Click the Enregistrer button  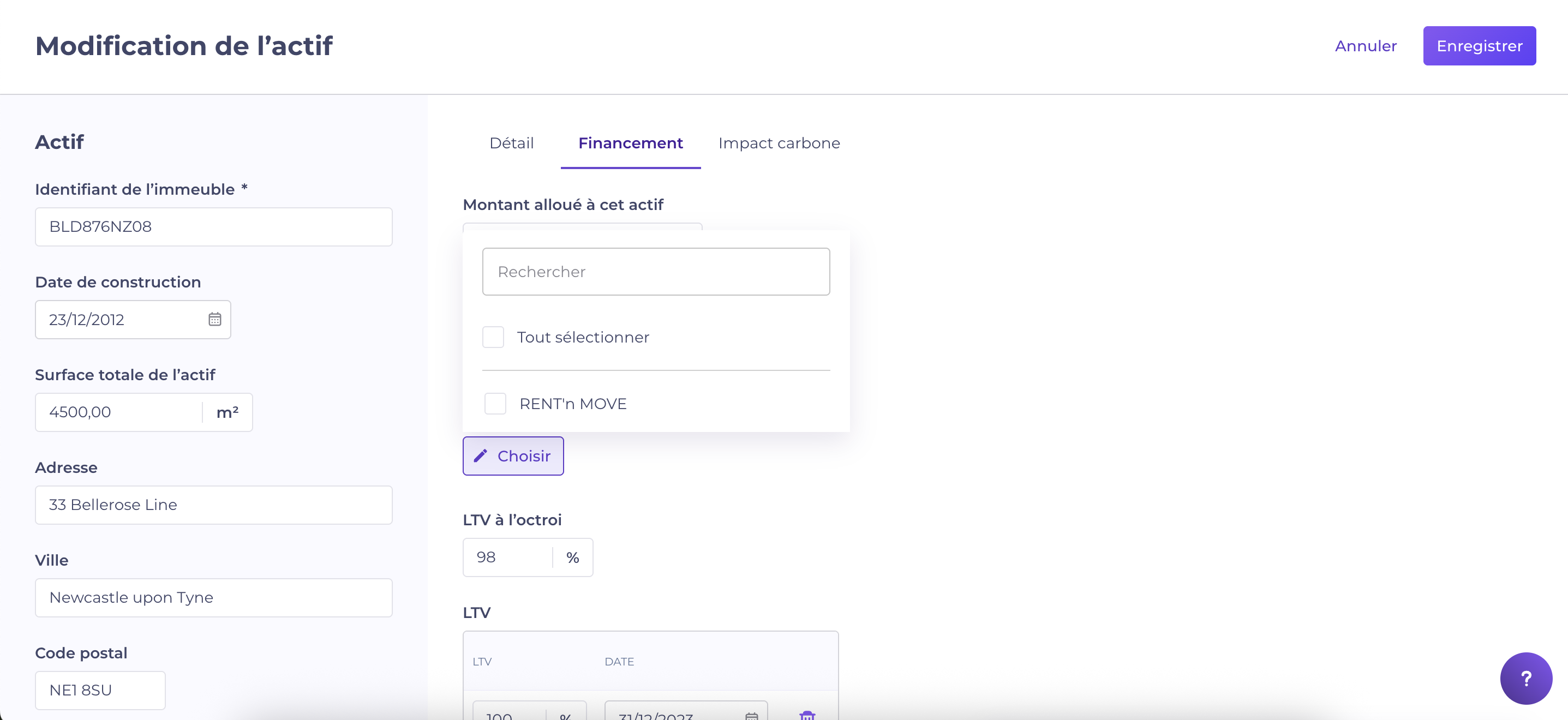point(1479,46)
